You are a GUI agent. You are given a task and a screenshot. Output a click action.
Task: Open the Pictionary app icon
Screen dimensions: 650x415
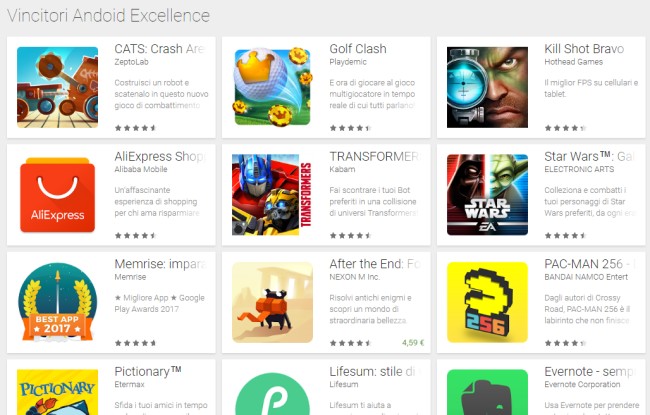[58, 392]
